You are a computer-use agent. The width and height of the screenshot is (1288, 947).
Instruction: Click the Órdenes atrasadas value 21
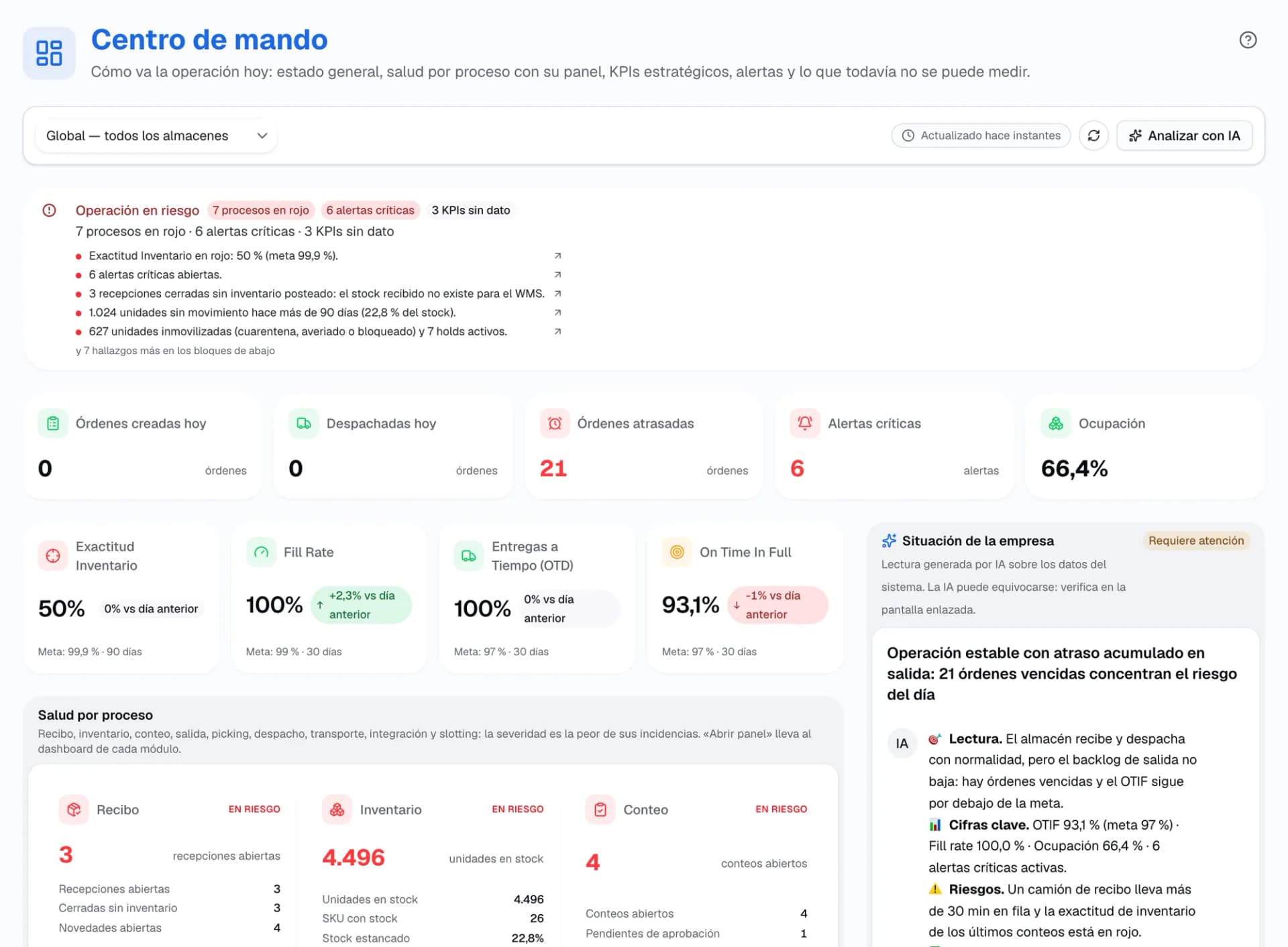tap(553, 468)
